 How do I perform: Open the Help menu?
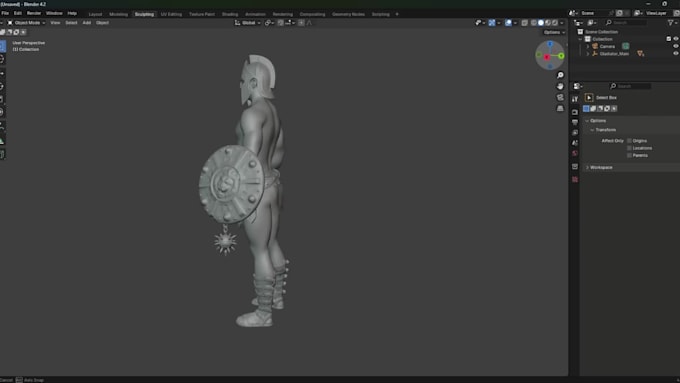72,13
